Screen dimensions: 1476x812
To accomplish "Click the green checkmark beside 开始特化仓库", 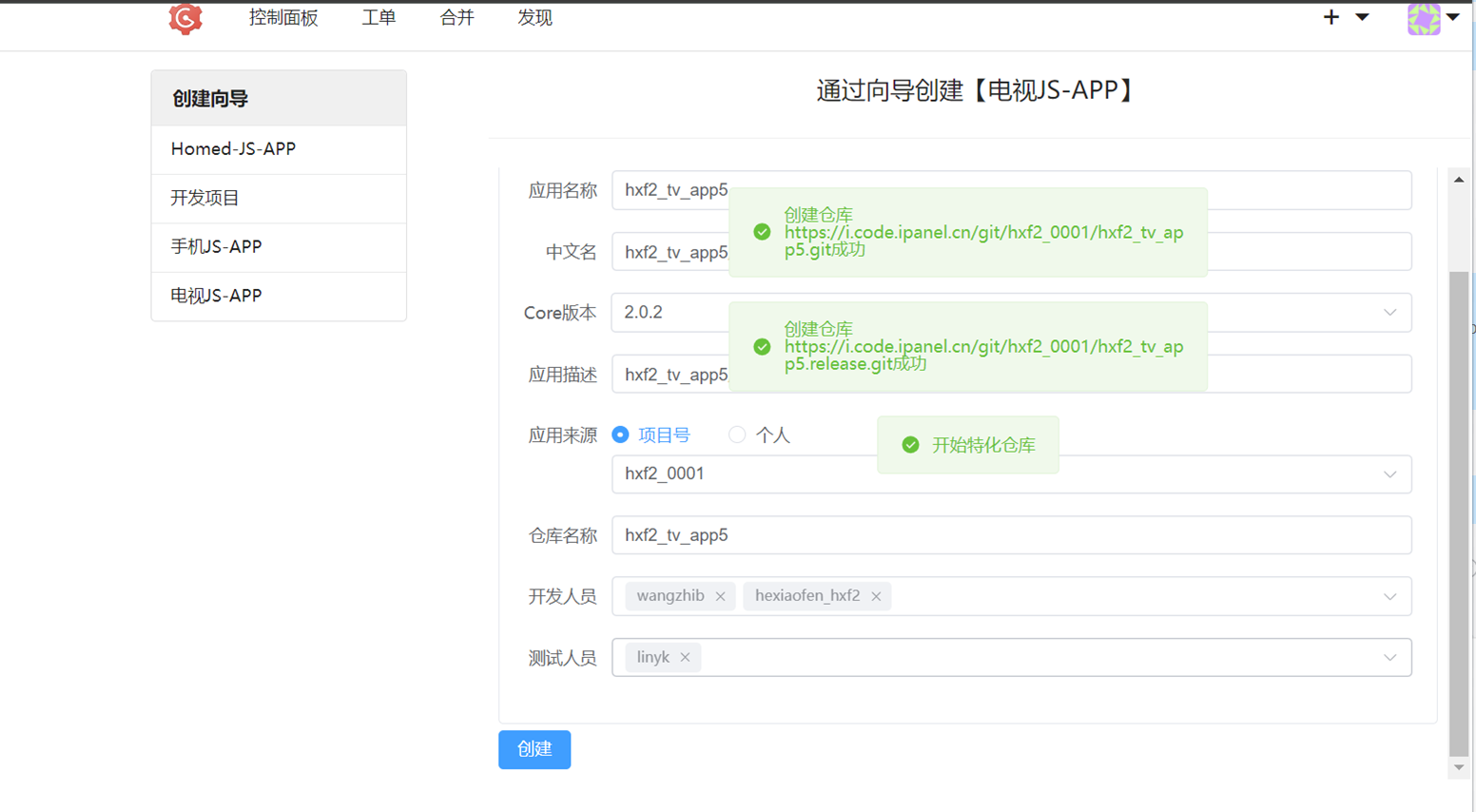I will tap(910, 444).
